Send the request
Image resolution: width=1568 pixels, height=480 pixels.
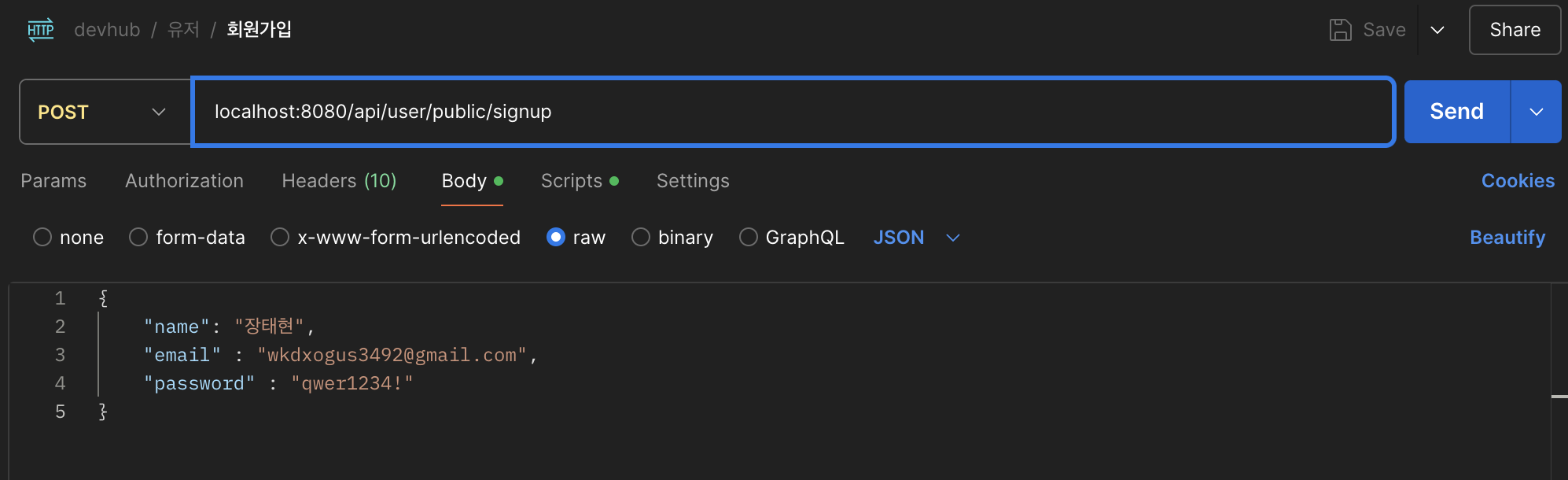(1456, 112)
